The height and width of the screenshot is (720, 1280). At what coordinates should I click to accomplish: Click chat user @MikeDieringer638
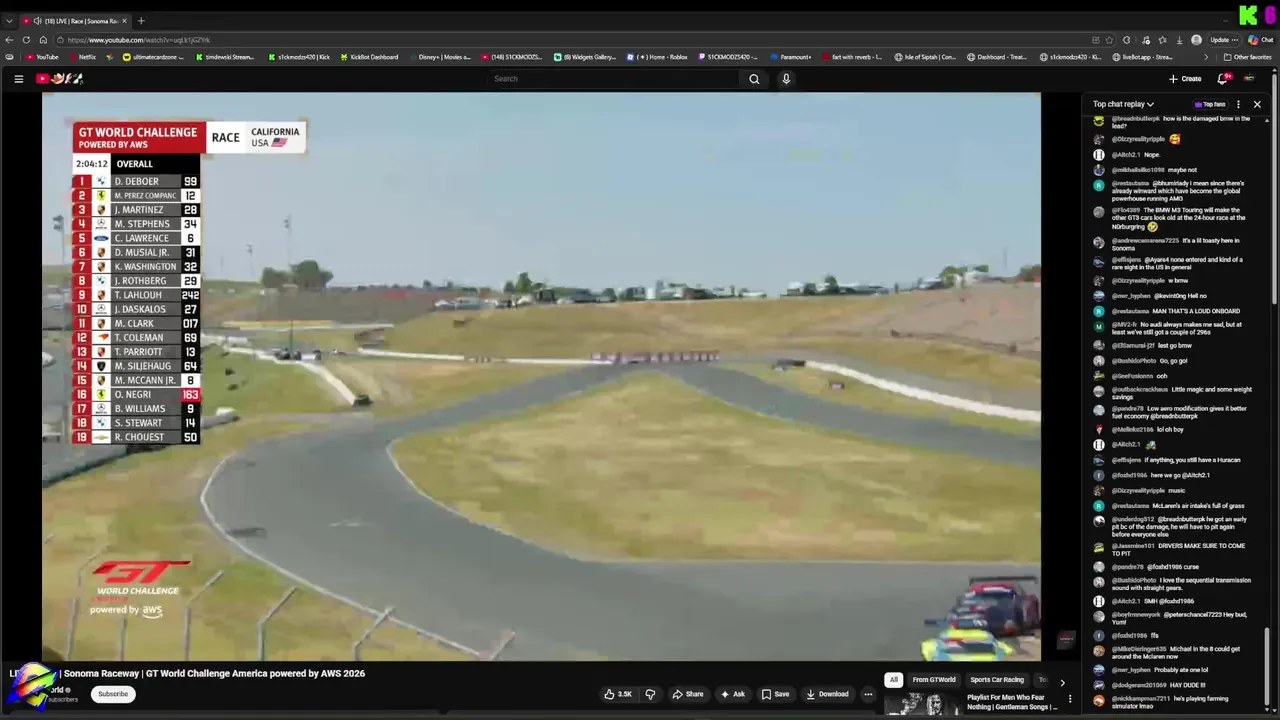click(x=1139, y=649)
